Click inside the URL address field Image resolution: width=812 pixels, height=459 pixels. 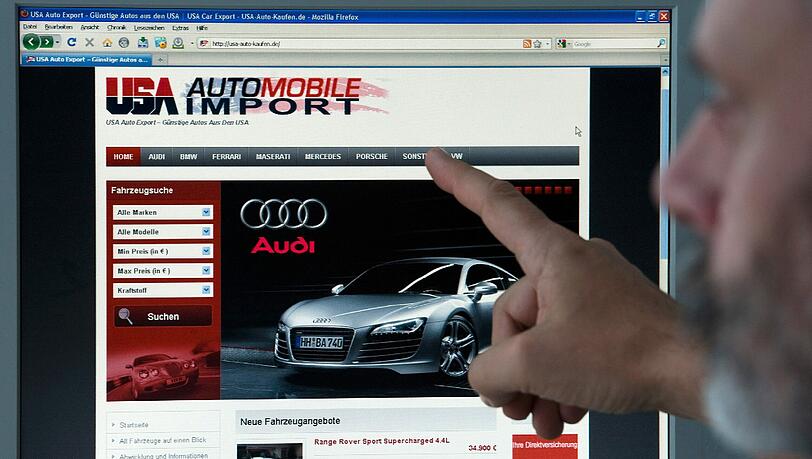coord(362,44)
